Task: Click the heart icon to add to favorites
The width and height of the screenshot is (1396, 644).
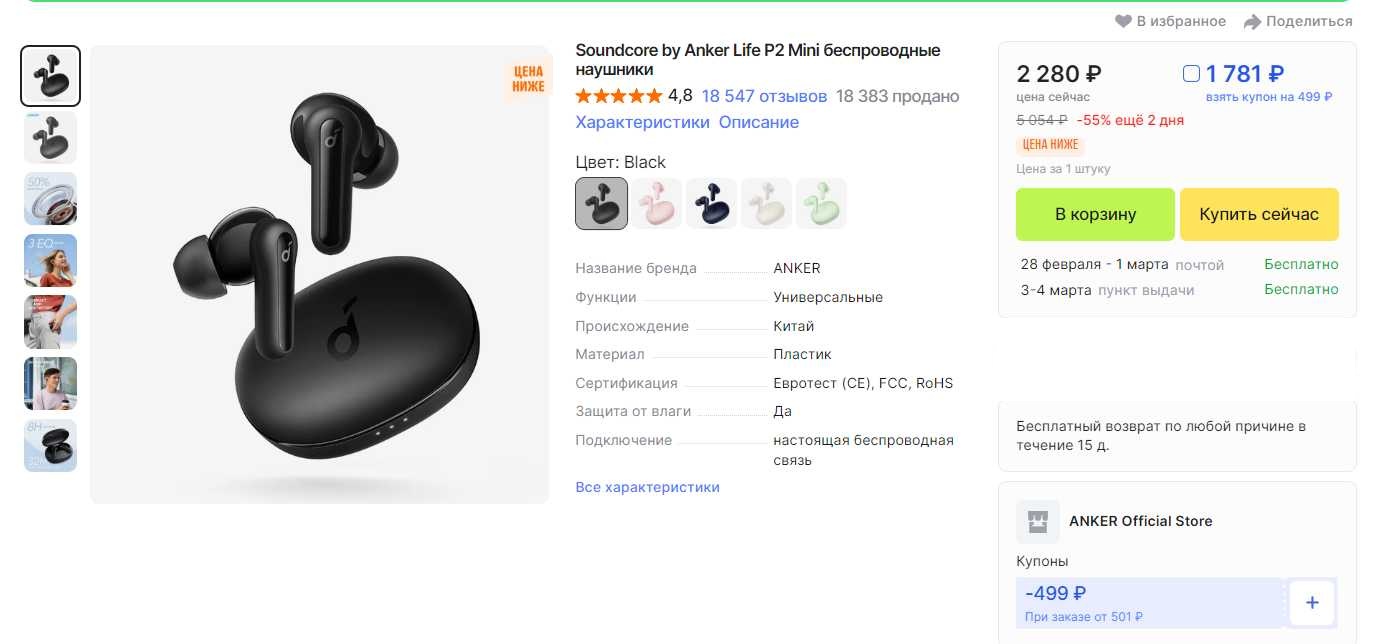Action: [x=1124, y=21]
